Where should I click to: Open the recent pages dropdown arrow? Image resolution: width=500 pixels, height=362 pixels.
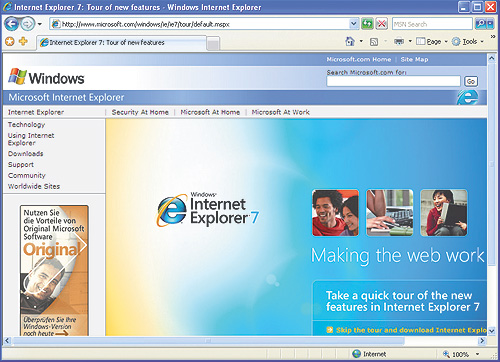pos(40,24)
